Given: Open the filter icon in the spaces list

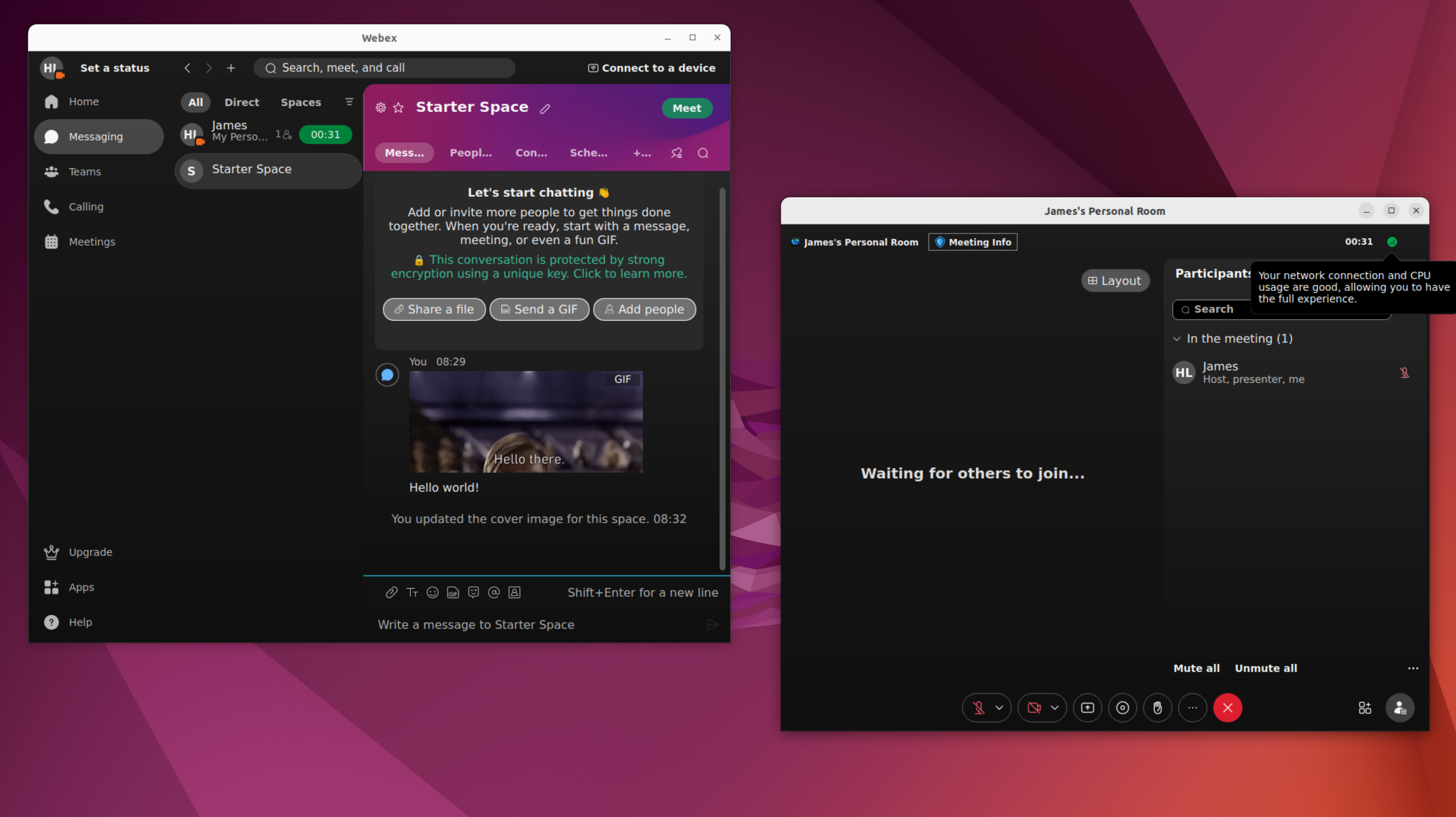Looking at the screenshot, I should (x=349, y=102).
